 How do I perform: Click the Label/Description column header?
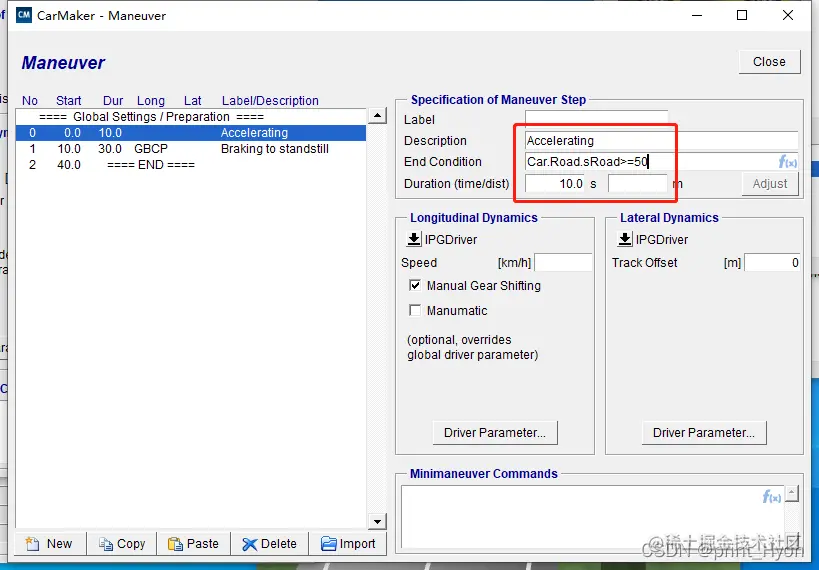pos(270,100)
